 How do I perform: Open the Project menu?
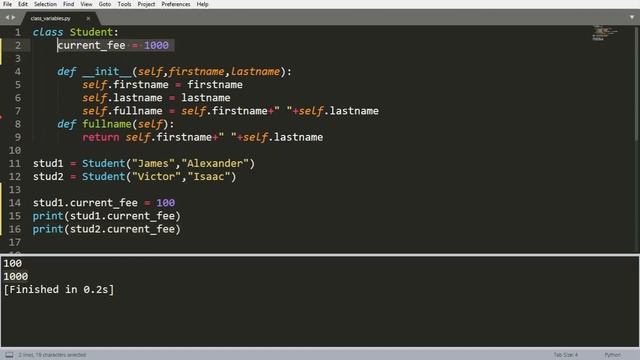(146, 4)
